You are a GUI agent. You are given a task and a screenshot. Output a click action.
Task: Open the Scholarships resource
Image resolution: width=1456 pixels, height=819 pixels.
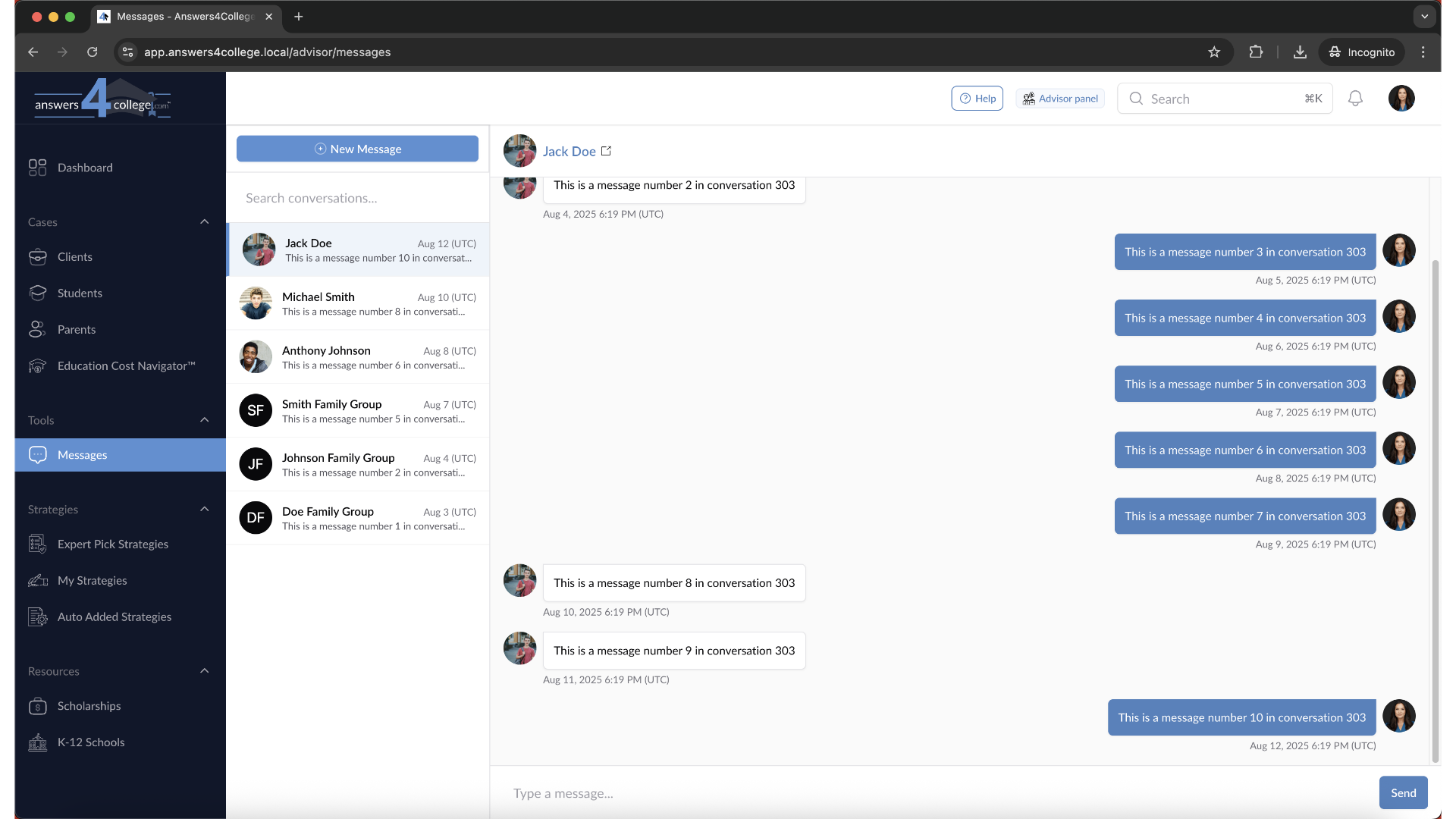(x=89, y=706)
